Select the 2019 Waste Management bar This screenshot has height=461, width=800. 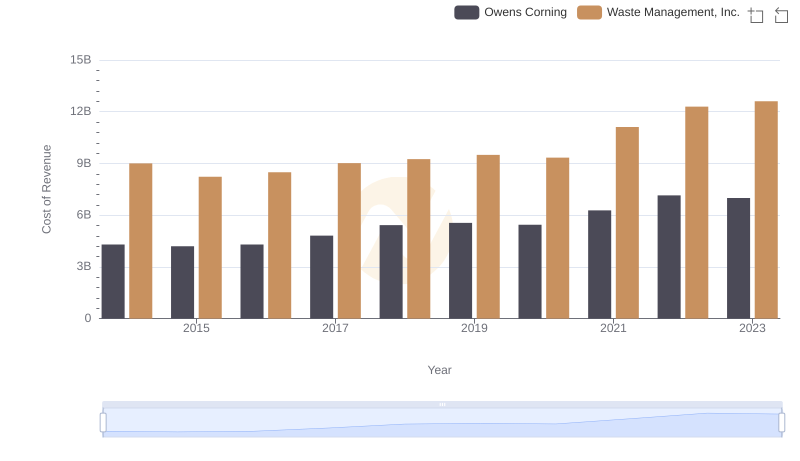tap(488, 237)
